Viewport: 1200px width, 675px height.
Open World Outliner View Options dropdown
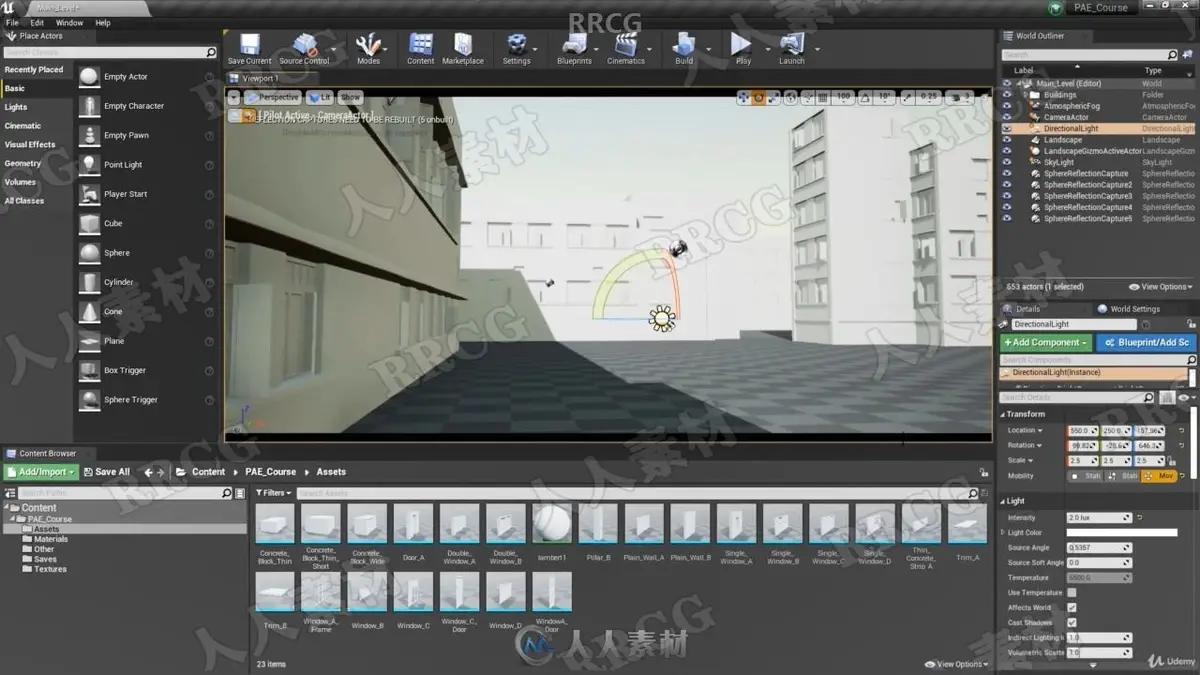click(x=1160, y=287)
